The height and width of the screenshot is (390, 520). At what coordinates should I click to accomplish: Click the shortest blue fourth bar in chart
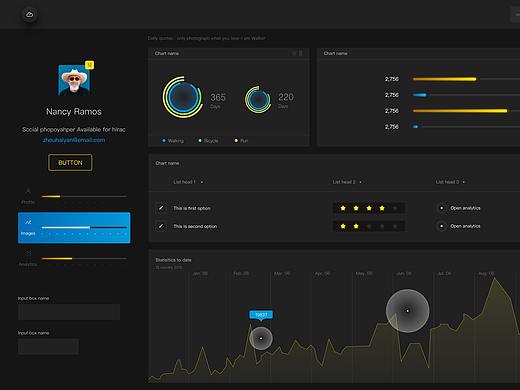[415, 127]
